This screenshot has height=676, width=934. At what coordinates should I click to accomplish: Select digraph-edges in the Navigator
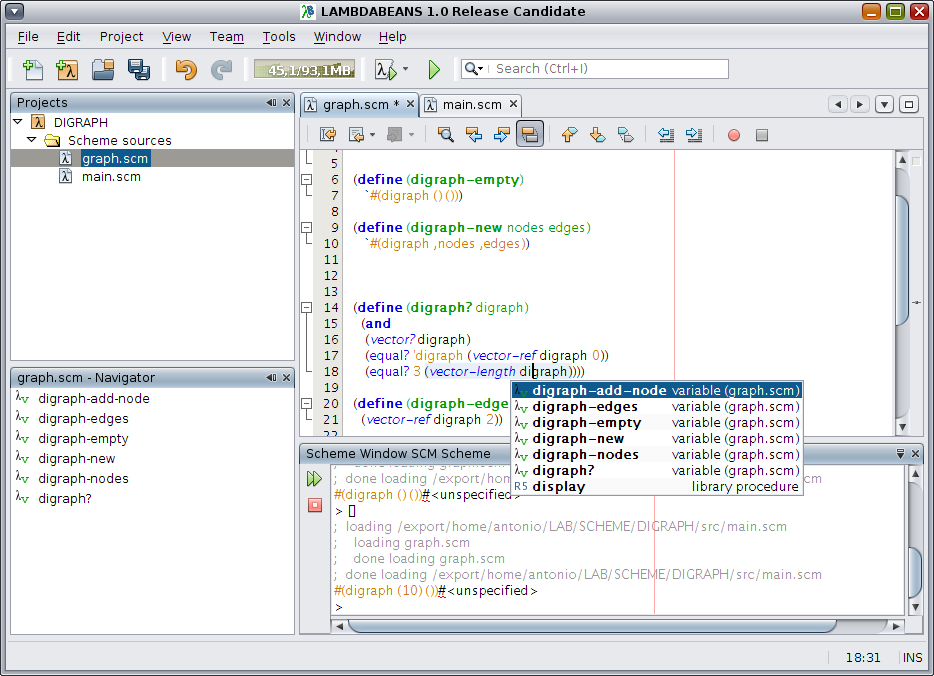[x=83, y=419]
